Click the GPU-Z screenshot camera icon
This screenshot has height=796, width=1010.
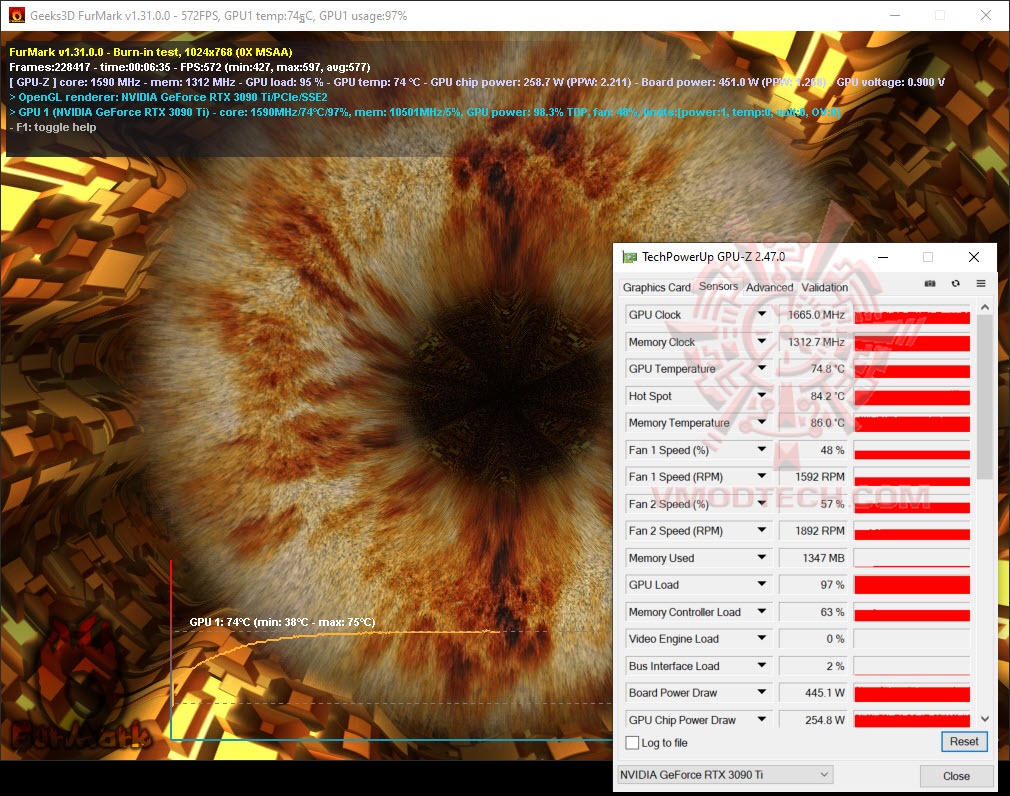929,283
